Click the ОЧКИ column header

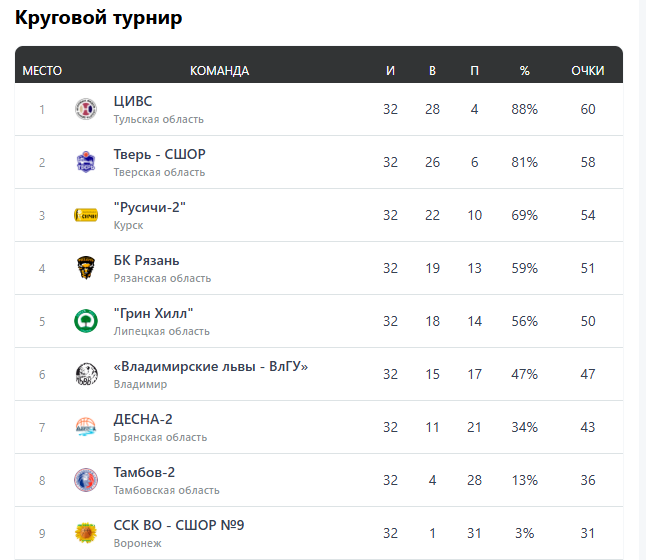coord(588,71)
